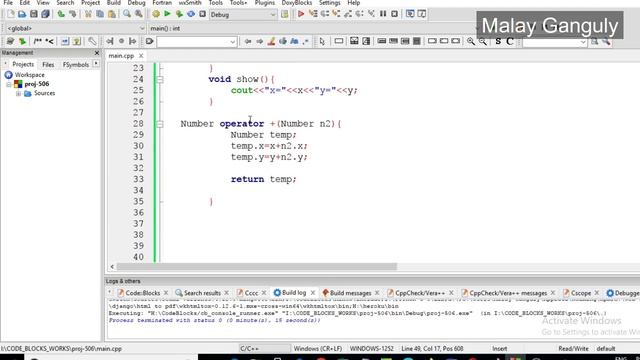Click the Run to cursor debug icon
This screenshot has height=360, width=640.
tap(313, 14)
